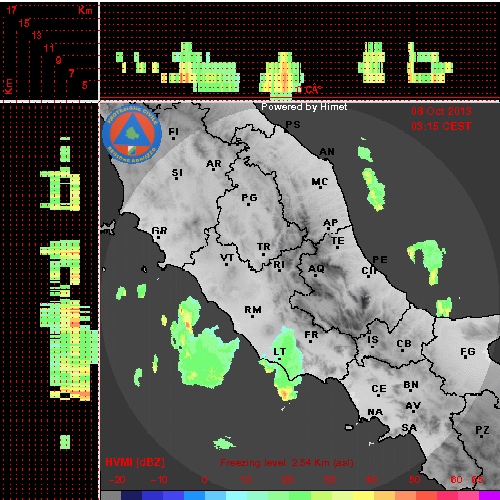500x500 pixels.
Task: Click the PE city label on the coast
Action: click(380, 260)
